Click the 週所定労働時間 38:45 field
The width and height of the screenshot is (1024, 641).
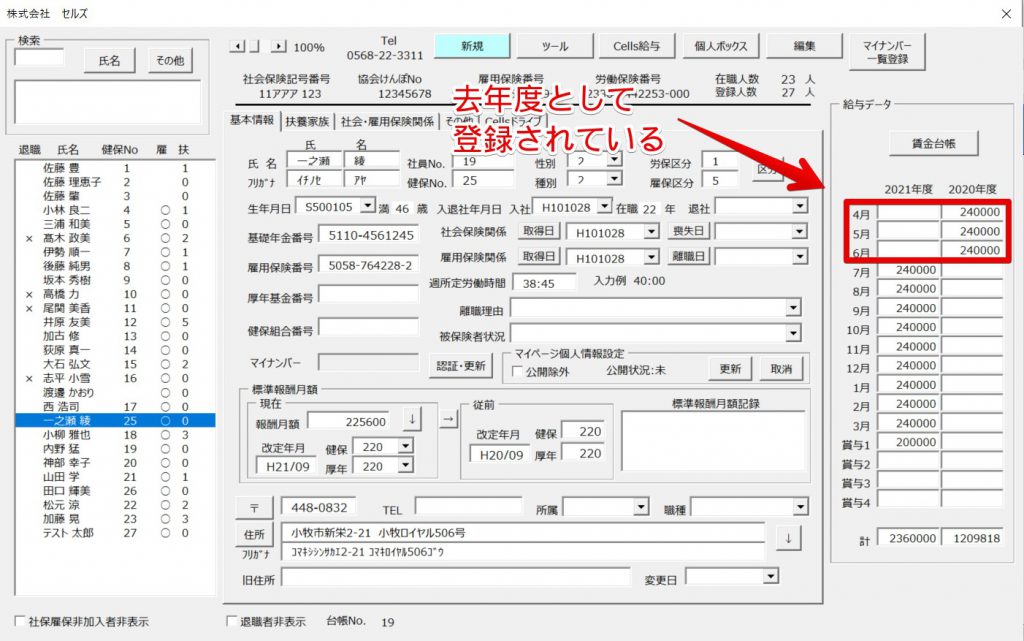coord(545,283)
